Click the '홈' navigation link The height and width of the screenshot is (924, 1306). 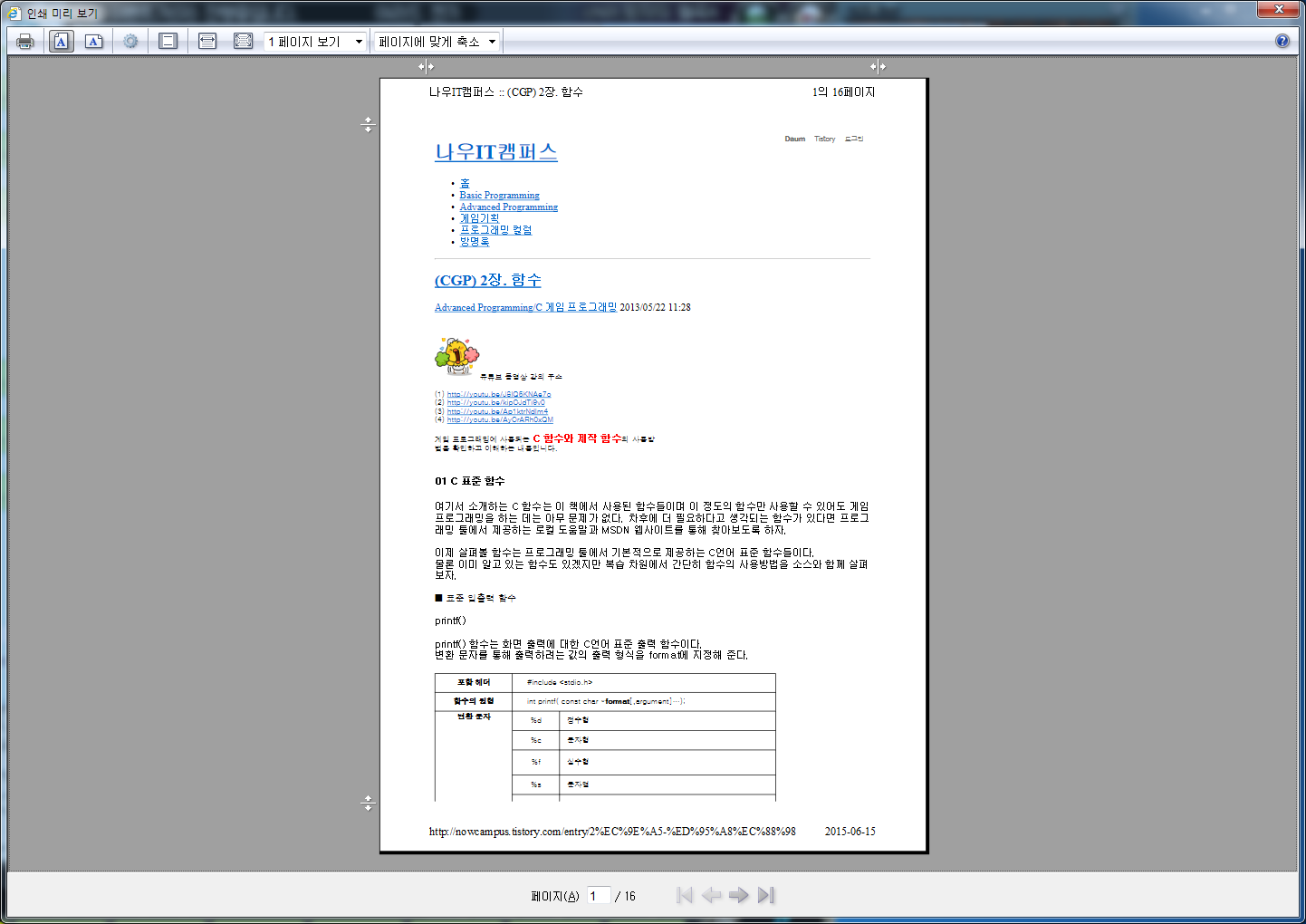coord(465,183)
